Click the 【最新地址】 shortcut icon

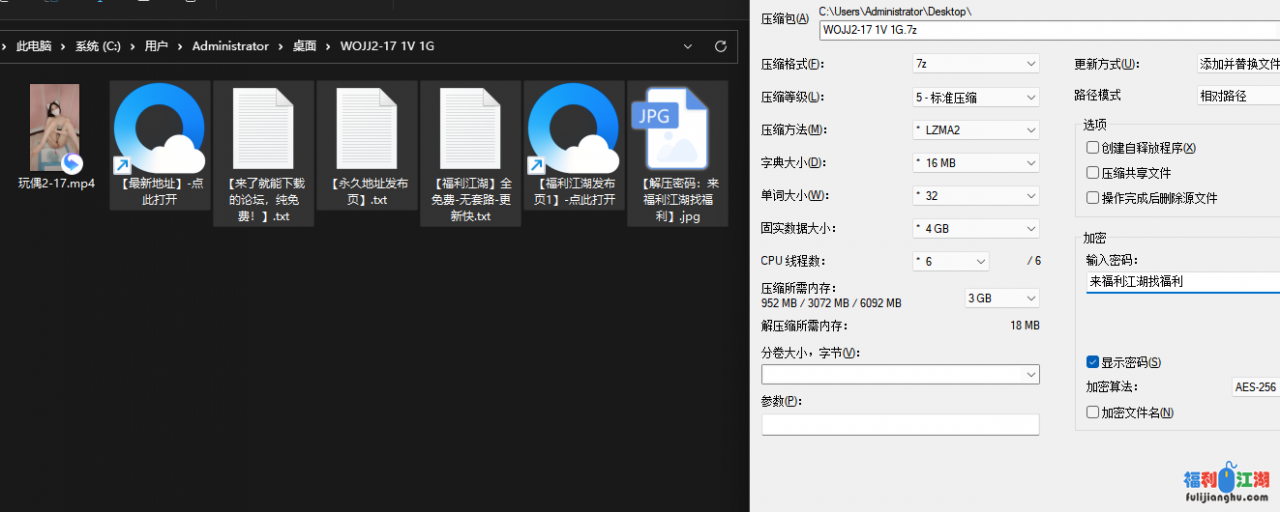coord(160,130)
